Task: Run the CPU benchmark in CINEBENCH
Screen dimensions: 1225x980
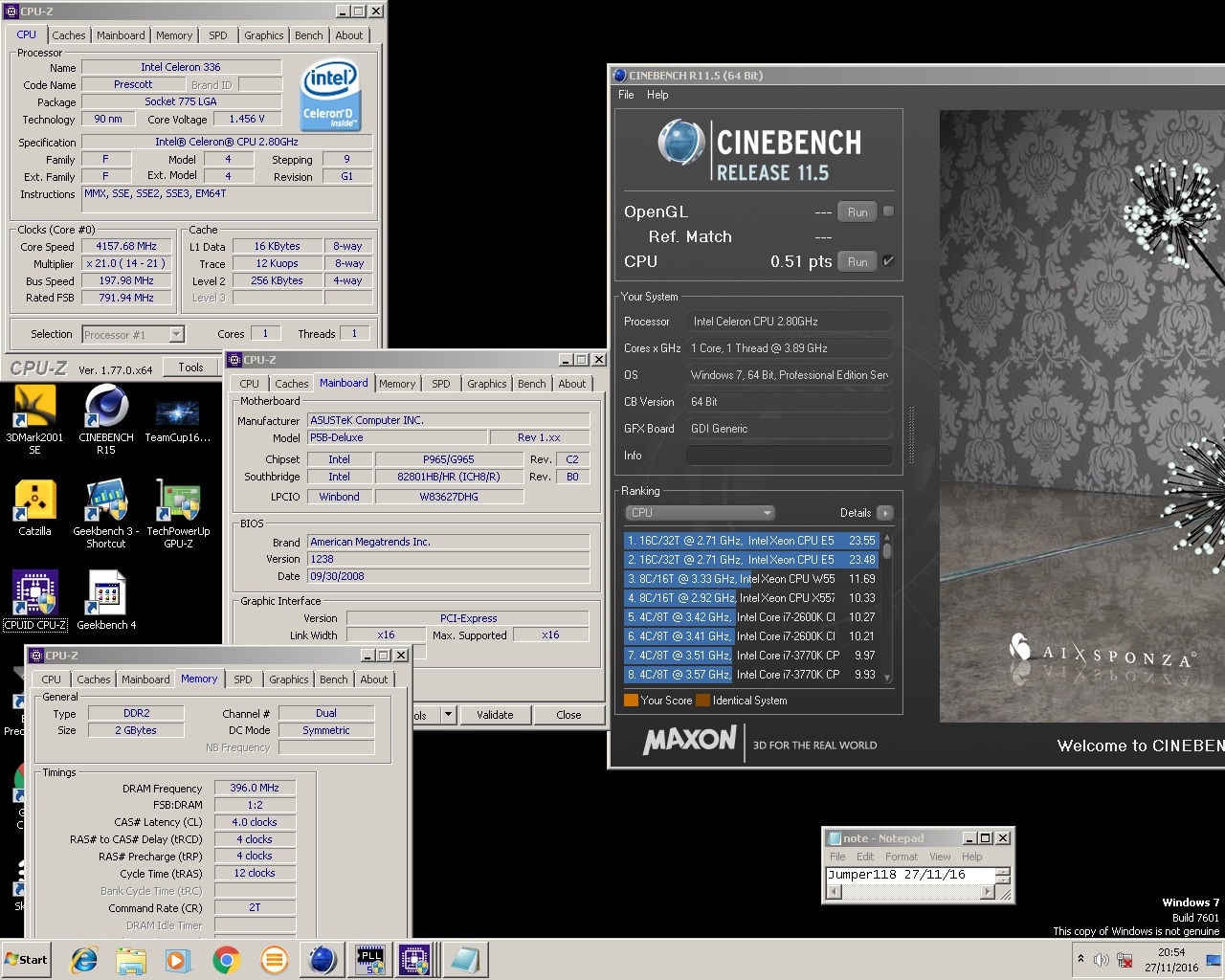Action: click(x=857, y=262)
